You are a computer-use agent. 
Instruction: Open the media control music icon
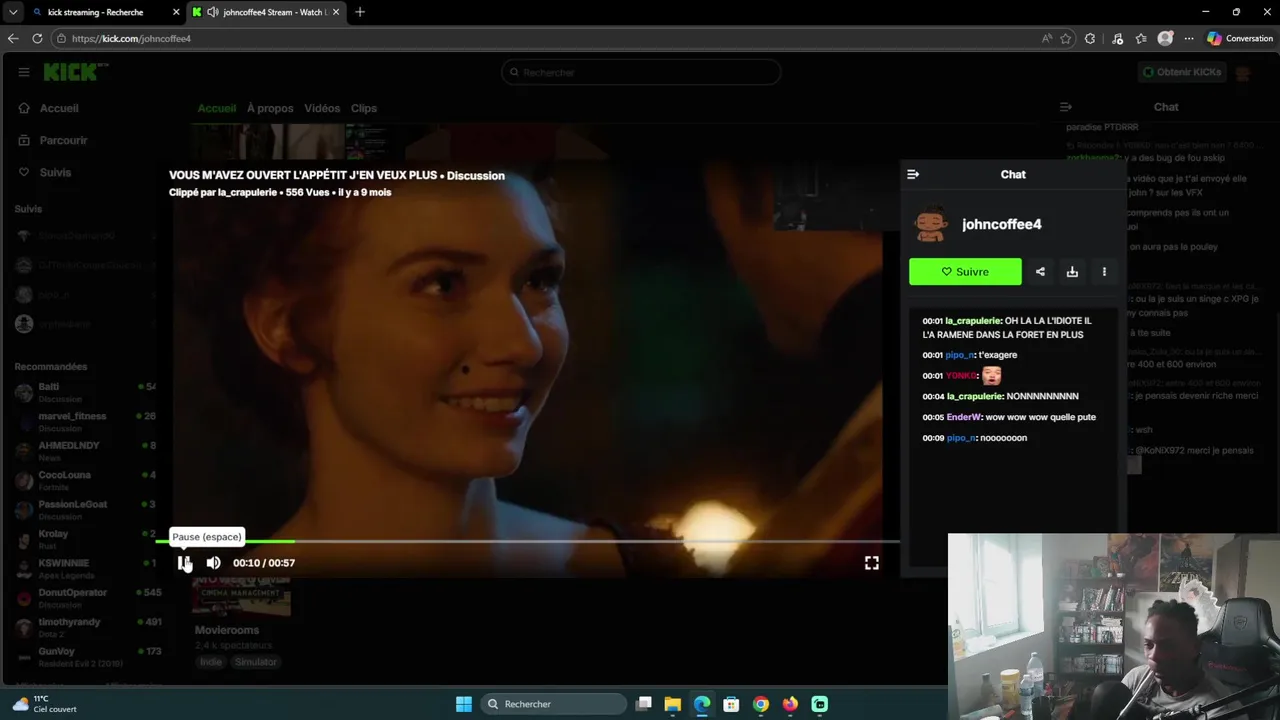1117,38
